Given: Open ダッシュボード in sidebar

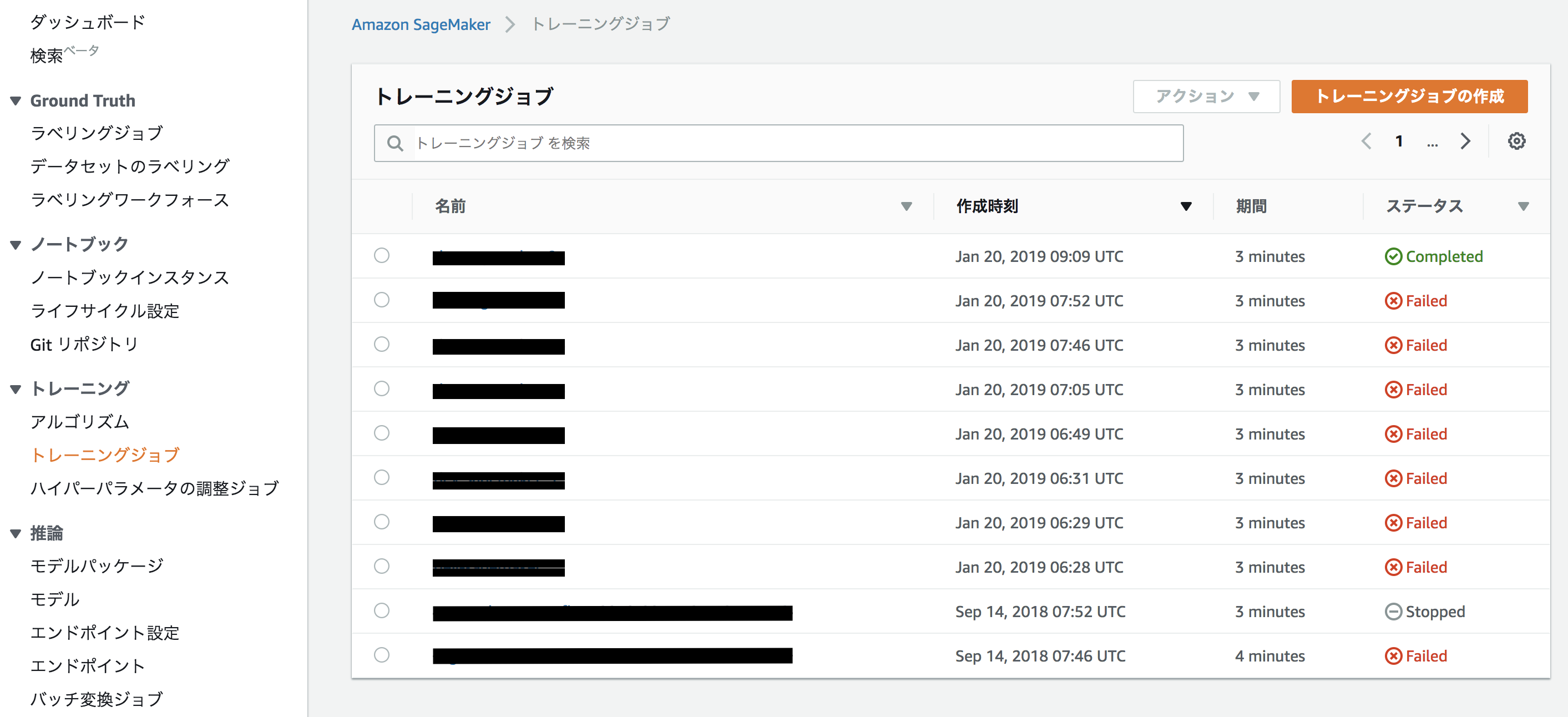Looking at the screenshot, I should [x=88, y=22].
